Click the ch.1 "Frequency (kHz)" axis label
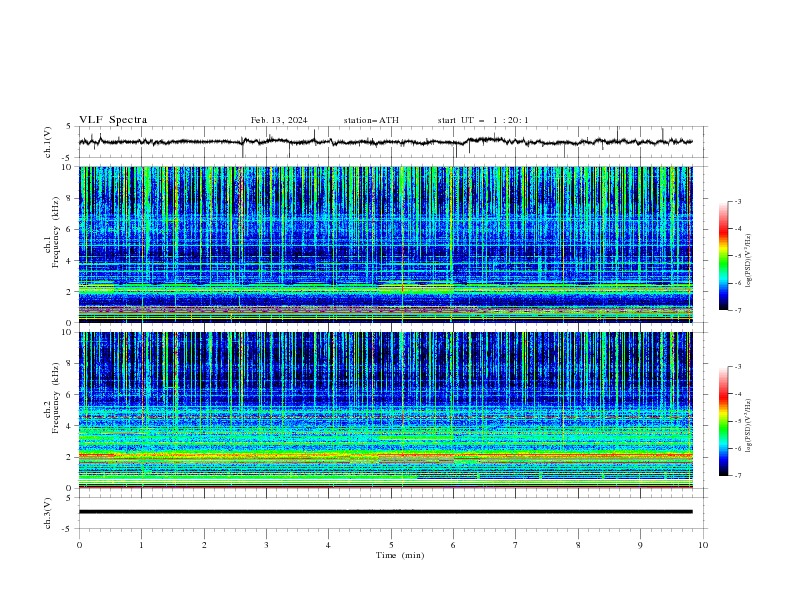The image size is (792, 612). coord(56,233)
